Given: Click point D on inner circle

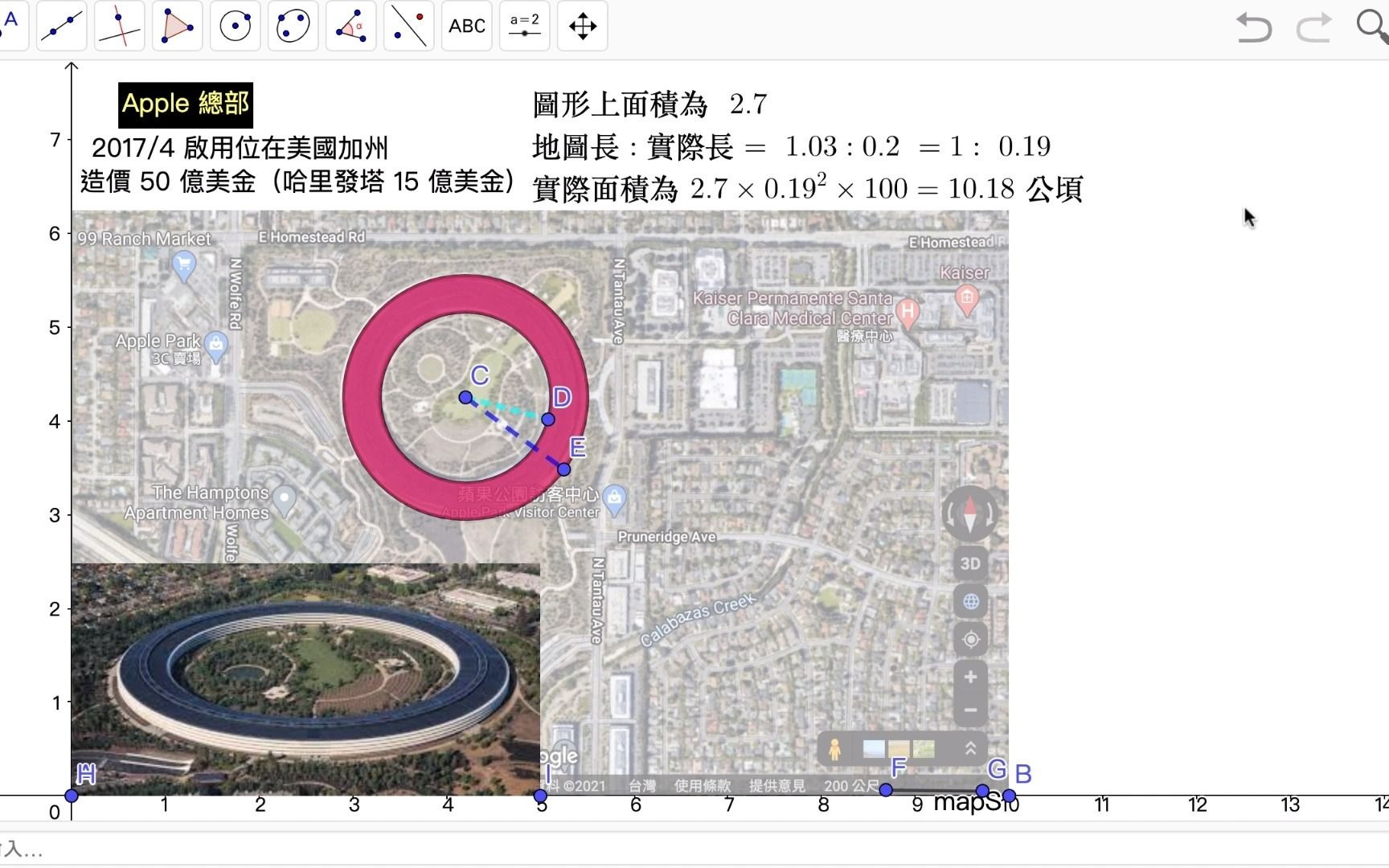Looking at the screenshot, I should (548, 419).
